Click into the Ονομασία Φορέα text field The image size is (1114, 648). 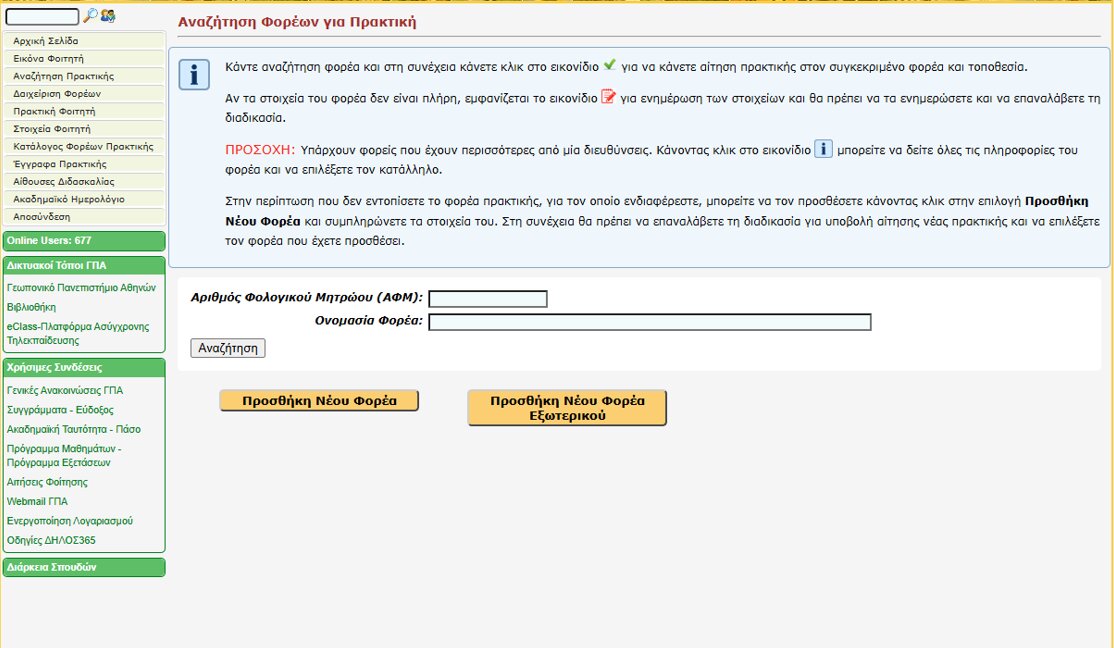pyautogui.click(x=650, y=322)
